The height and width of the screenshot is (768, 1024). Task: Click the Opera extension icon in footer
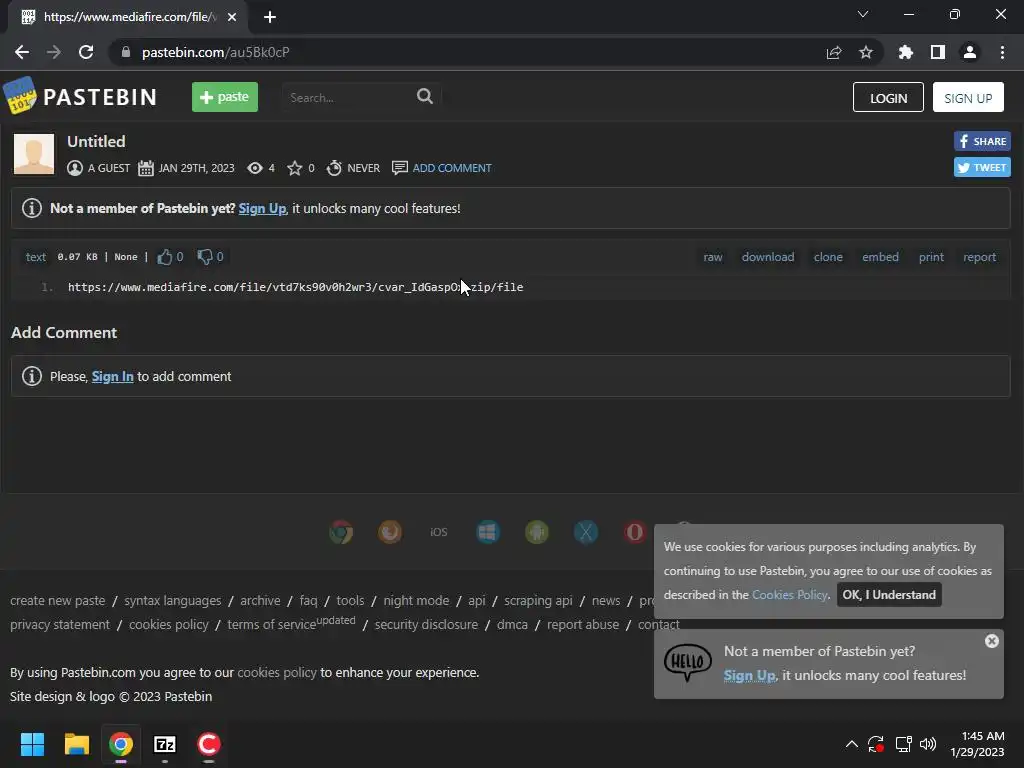pyautogui.click(x=635, y=532)
